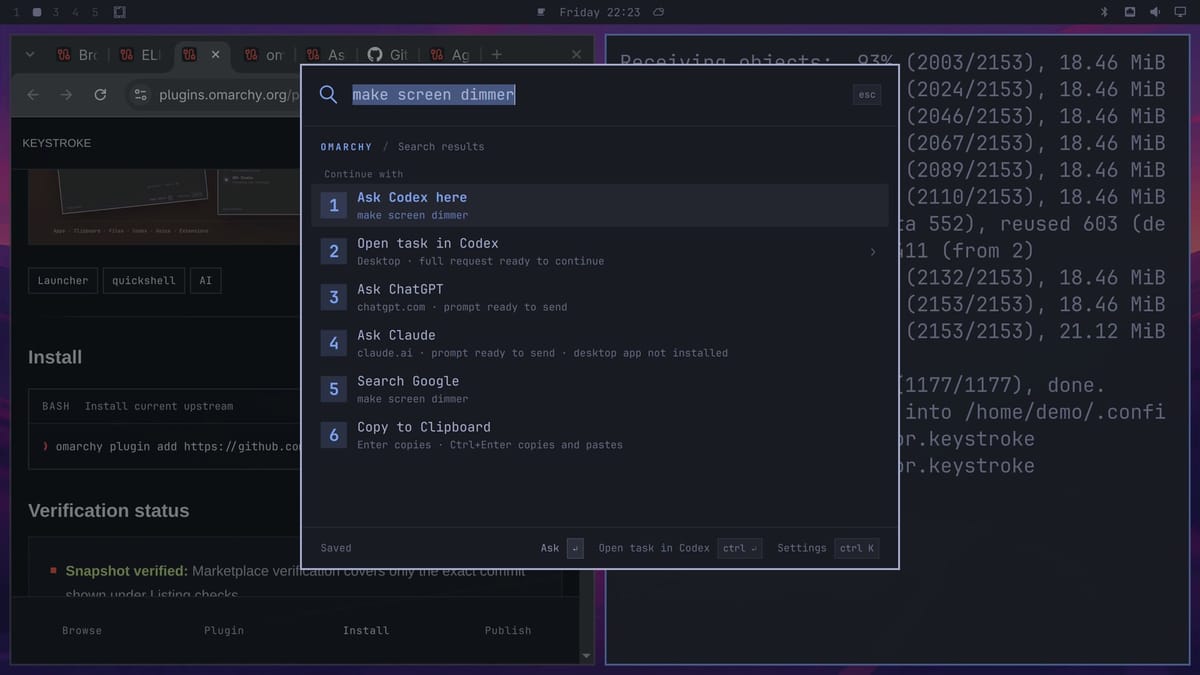Viewport: 1200px width, 675px height.
Task: Select the Ask Codex here result
Action: [600, 205]
